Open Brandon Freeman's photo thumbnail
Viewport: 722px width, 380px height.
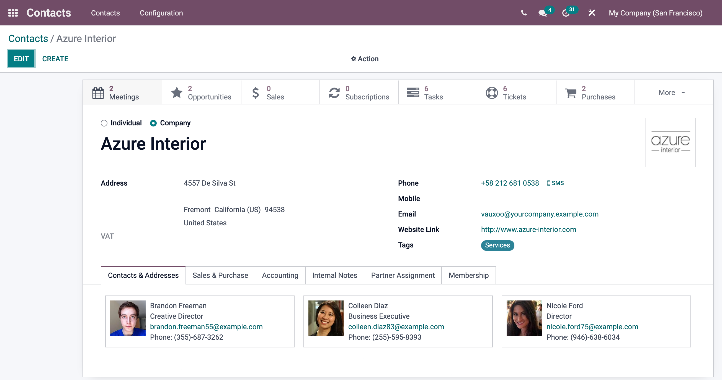pyautogui.click(x=128, y=318)
